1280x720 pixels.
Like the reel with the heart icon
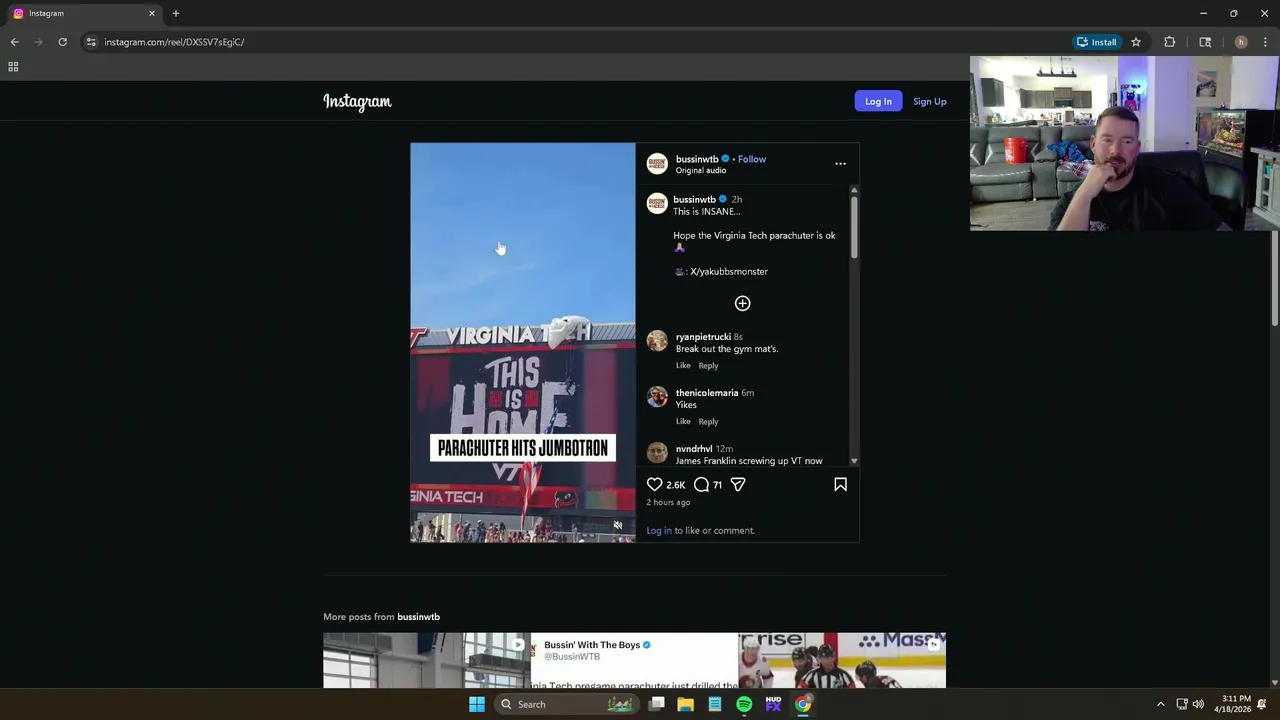655,484
